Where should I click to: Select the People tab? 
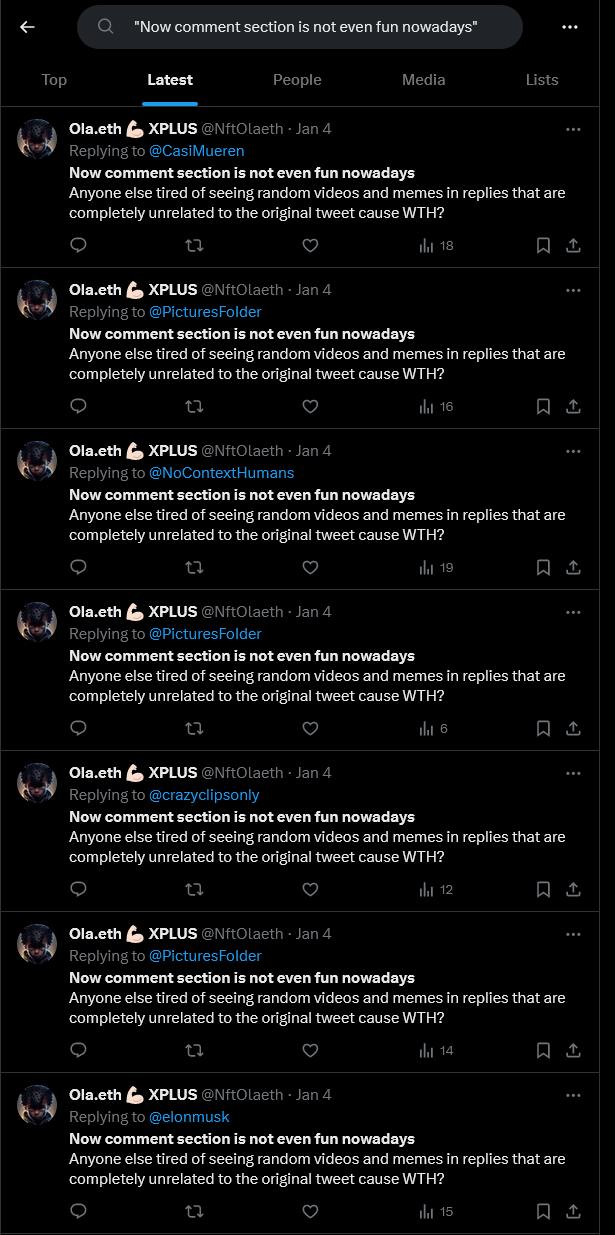[297, 79]
